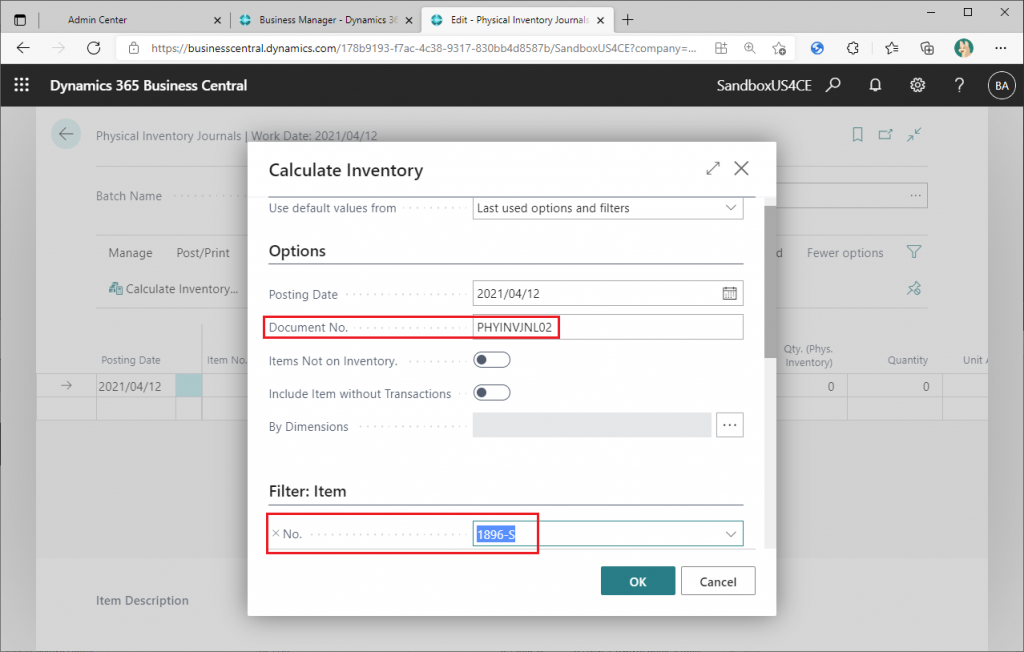Click the 2021/04/12 Posting Date journal cell
The height and width of the screenshot is (652, 1024).
tap(136, 386)
